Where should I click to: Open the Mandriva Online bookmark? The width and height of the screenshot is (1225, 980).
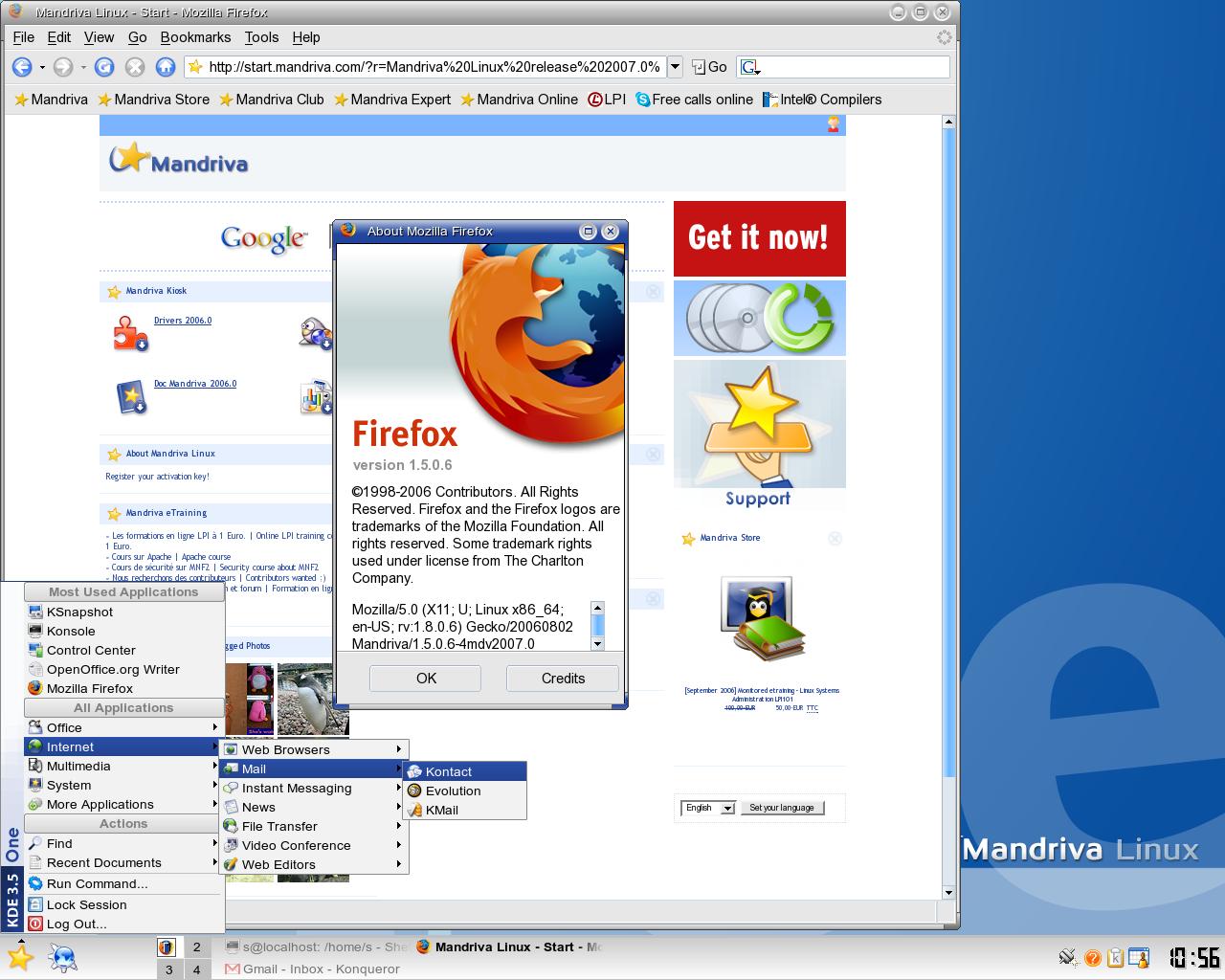click(x=519, y=100)
